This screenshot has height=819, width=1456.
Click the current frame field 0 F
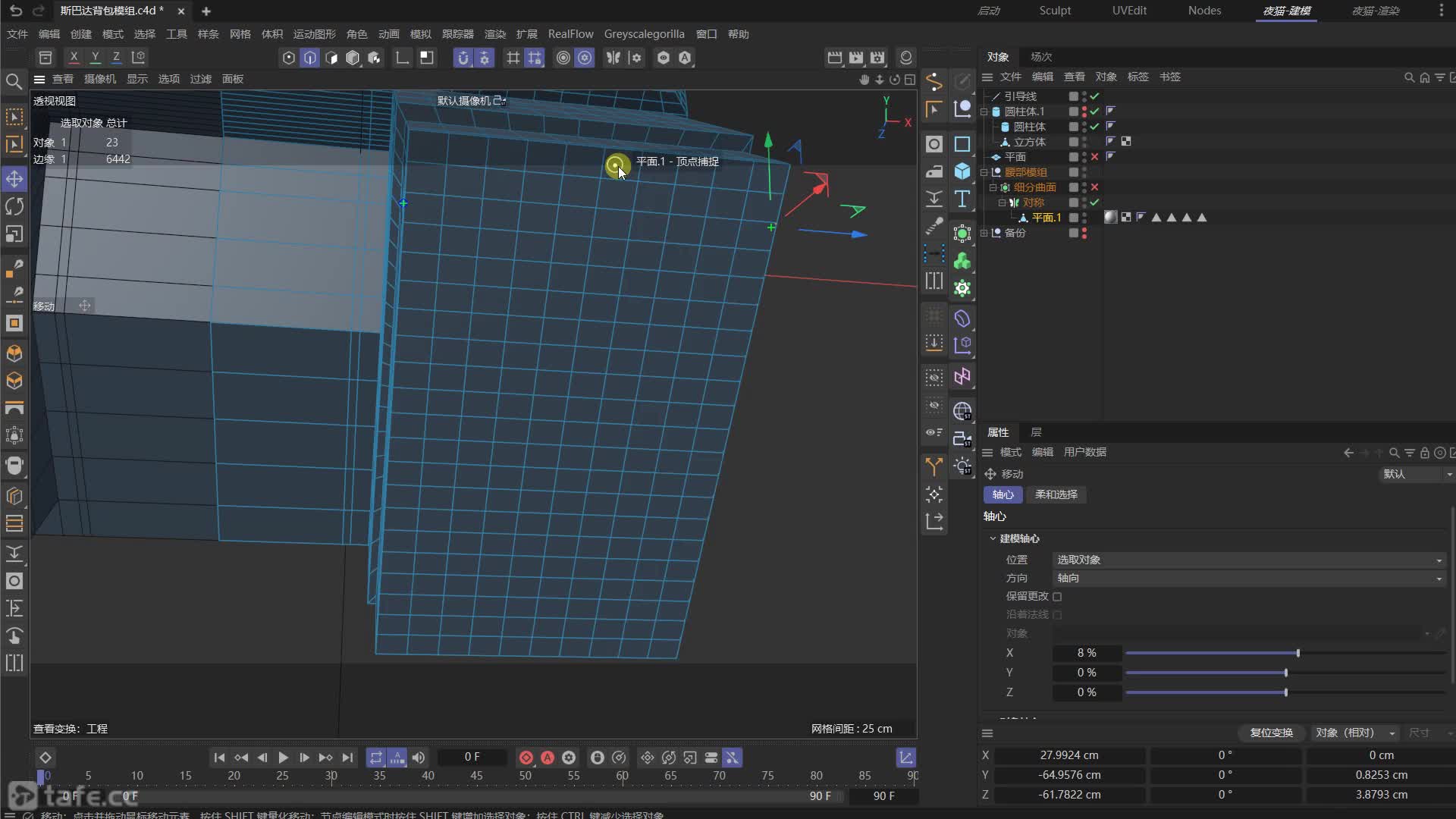point(472,757)
